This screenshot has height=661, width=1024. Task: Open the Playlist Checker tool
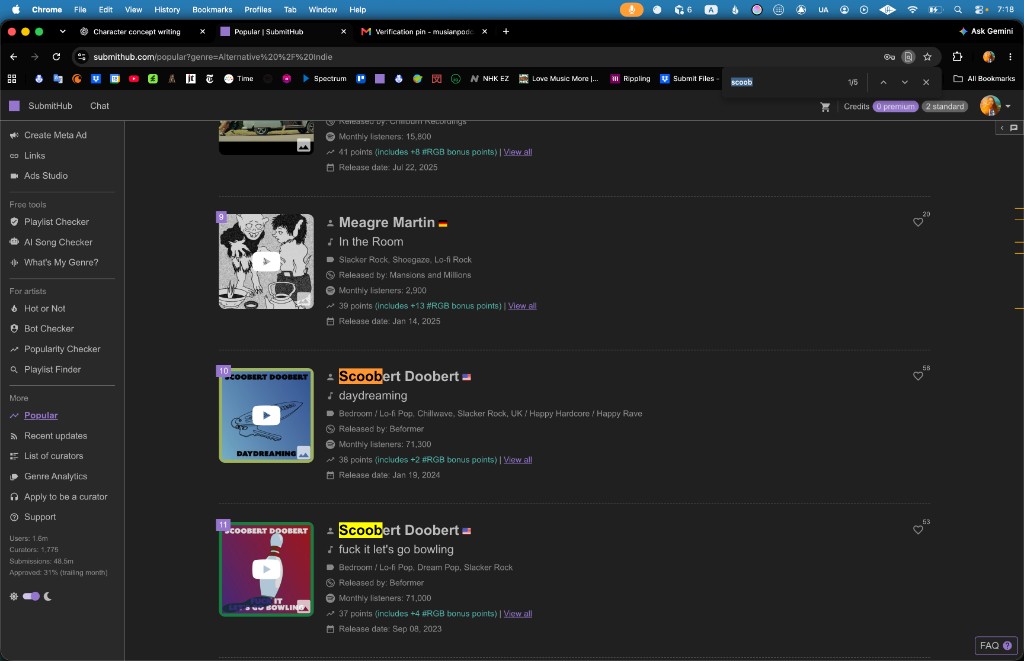pos(56,222)
